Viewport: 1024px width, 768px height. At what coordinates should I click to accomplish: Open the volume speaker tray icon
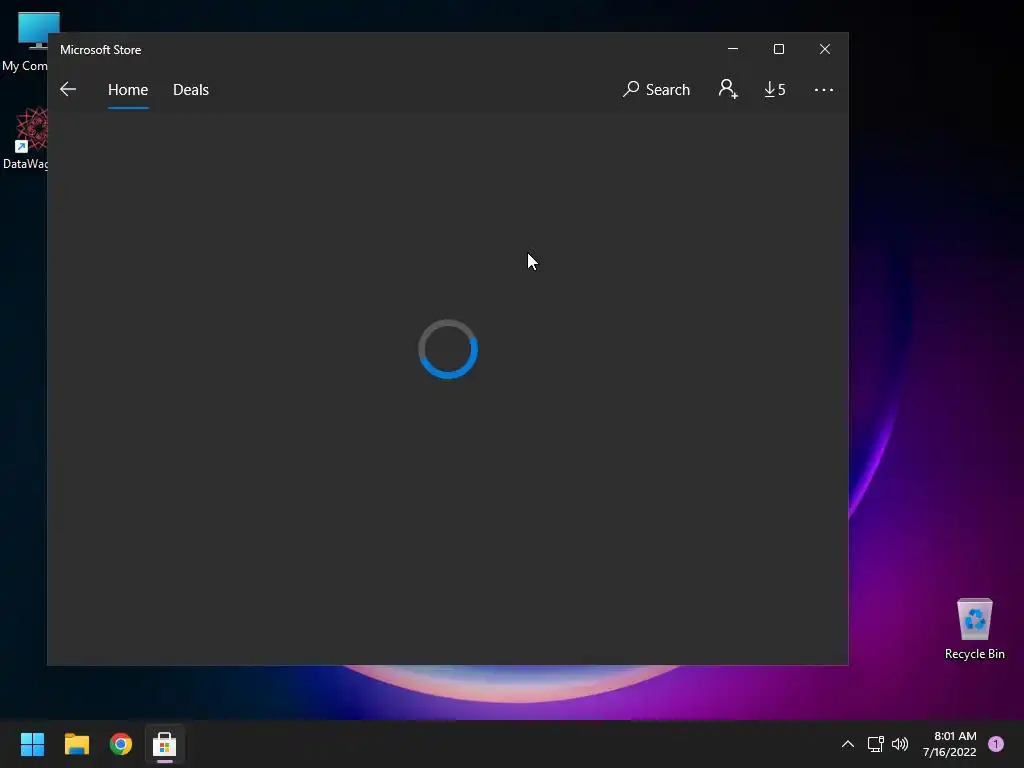(900, 744)
